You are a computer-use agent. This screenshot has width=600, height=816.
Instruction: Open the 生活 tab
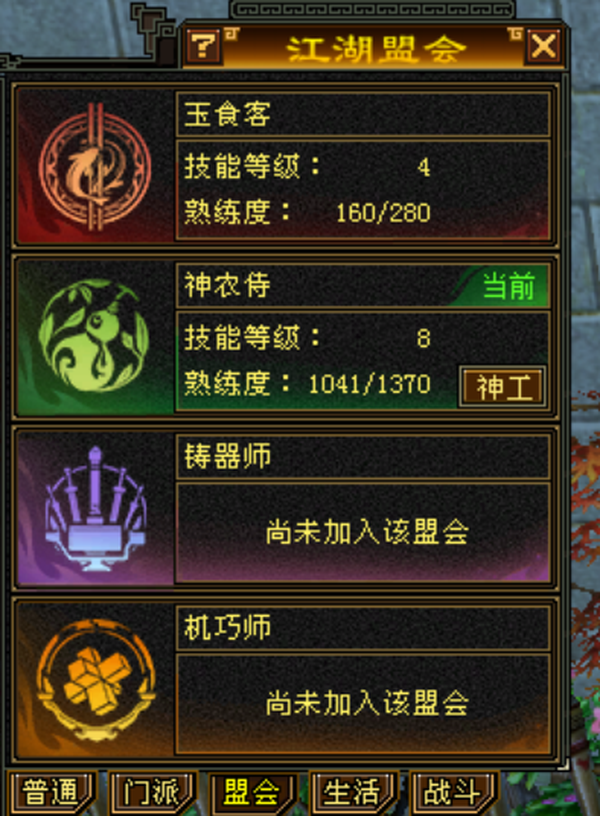(x=353, y=794)
